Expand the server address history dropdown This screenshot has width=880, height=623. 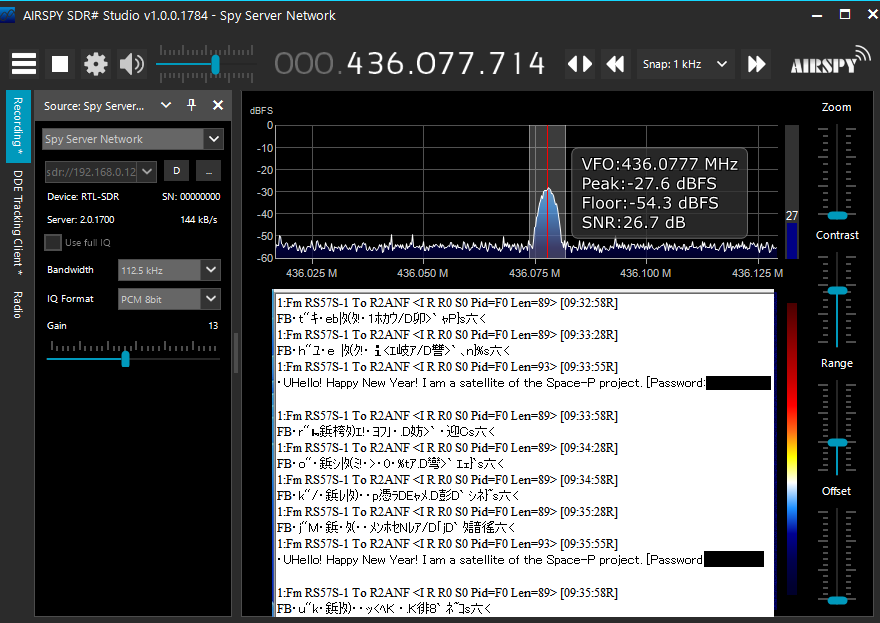(147, 172)
